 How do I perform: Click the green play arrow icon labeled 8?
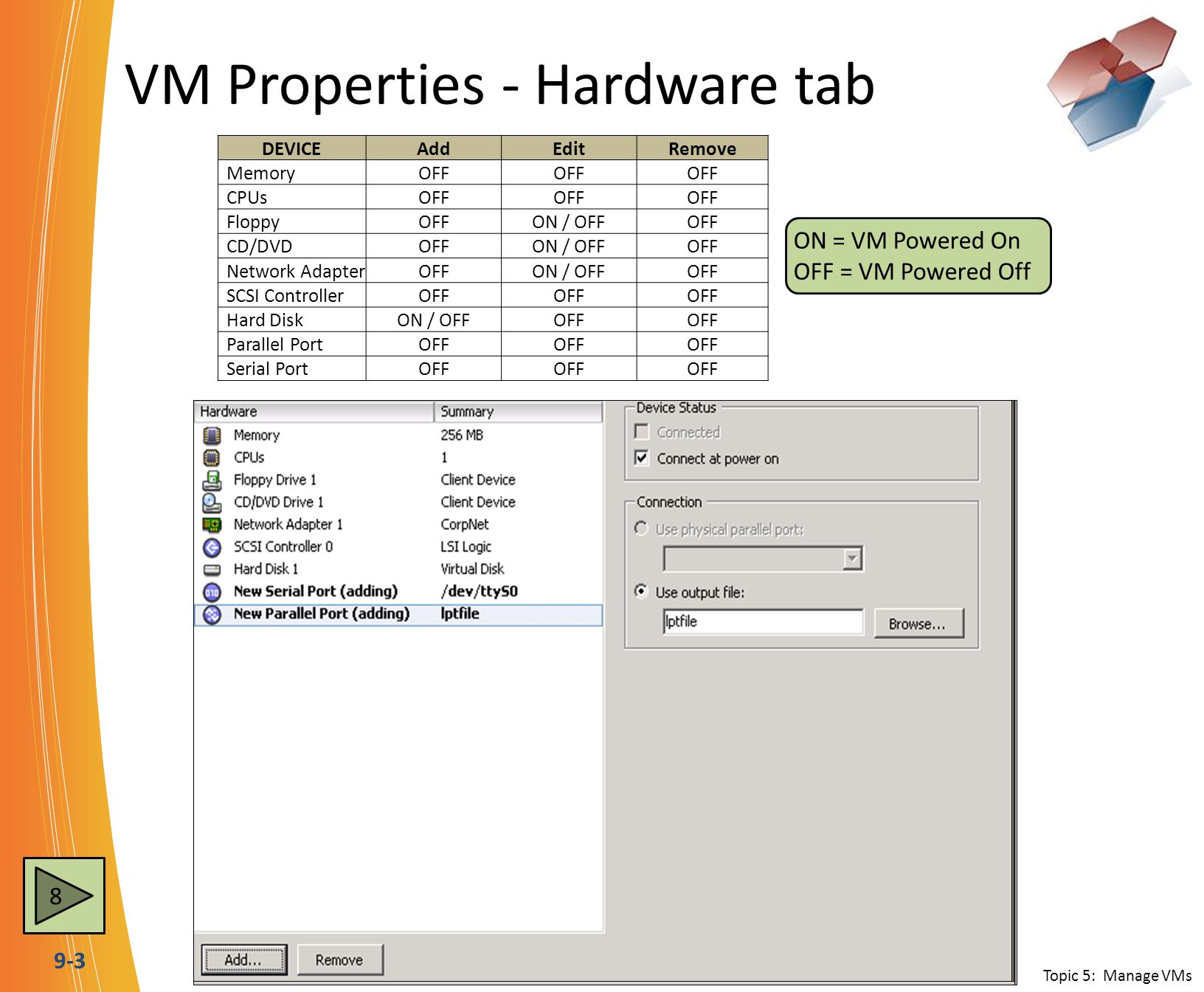point(64,895)
